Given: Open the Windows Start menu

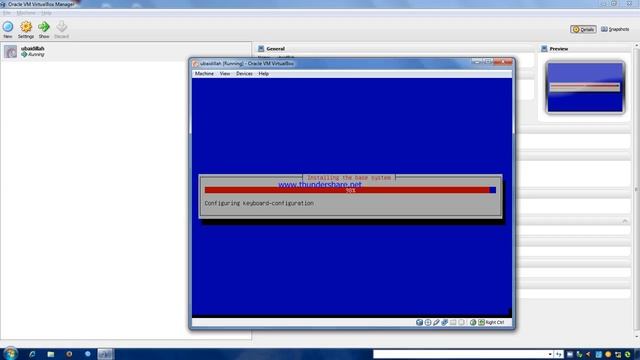Looking at the screenshot, I should 10,354.
